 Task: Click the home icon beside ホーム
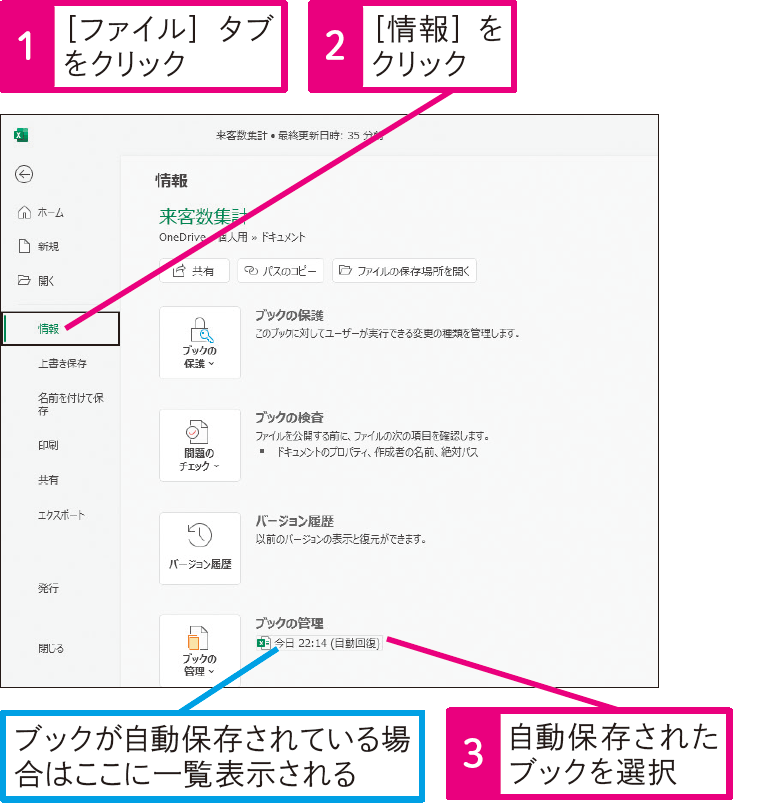click(24, 212)
